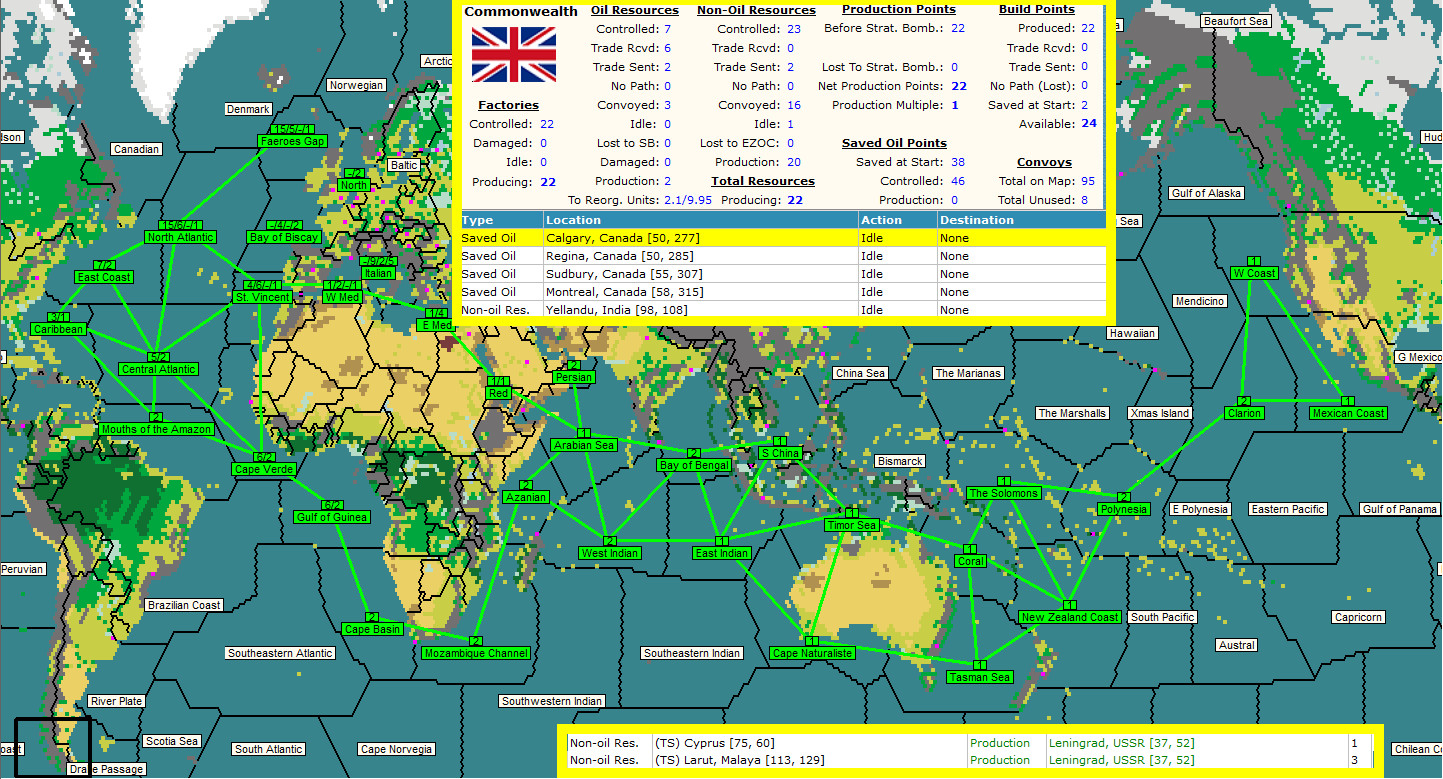Click the Timor Sea convoy label
Screen dimensions: 1443x779
[x=852, y=526]
